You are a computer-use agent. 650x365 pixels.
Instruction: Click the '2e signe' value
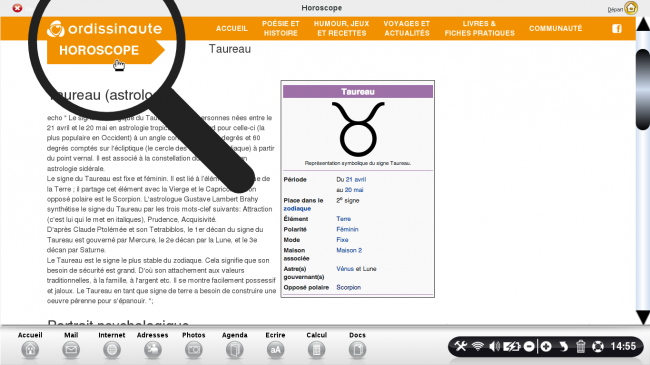tap(348, 200)
